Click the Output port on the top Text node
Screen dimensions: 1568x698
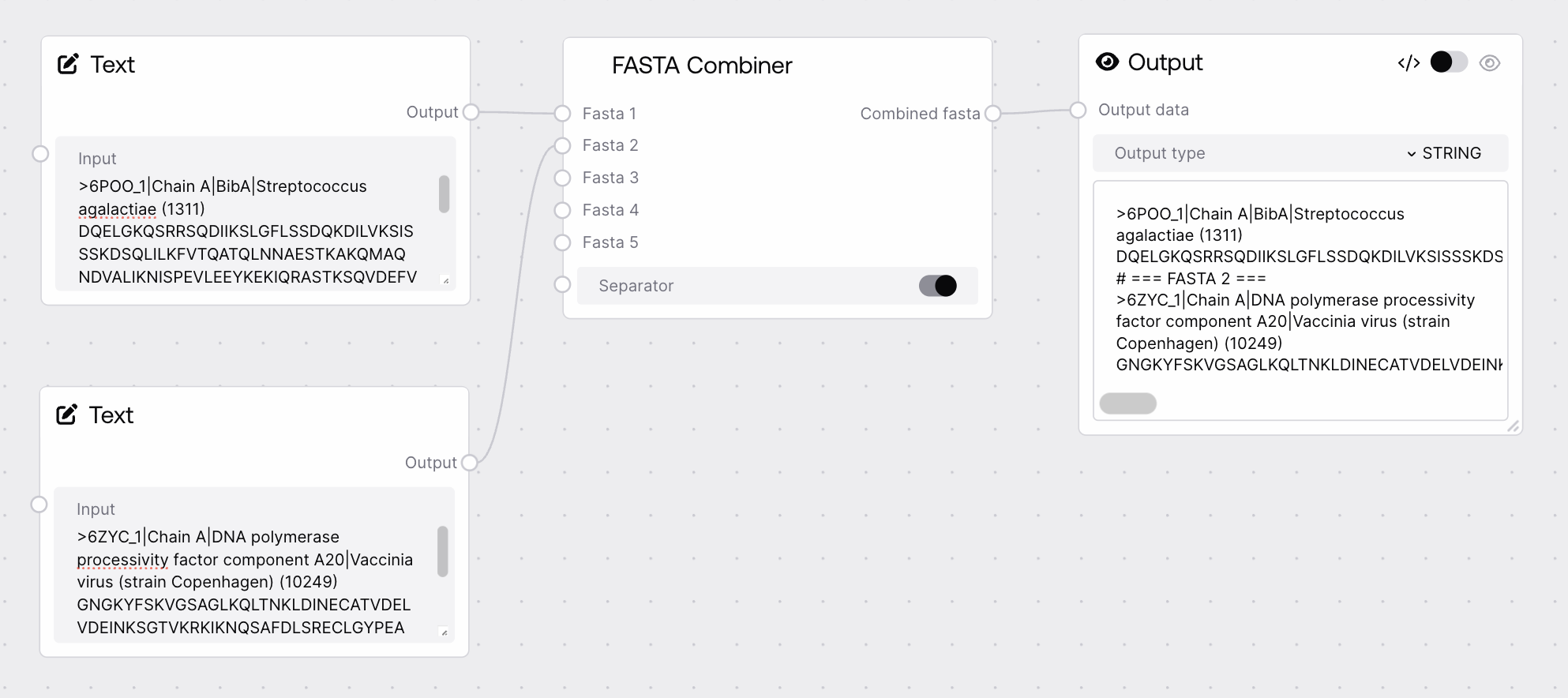pyautogui.click(x=471, y=112)
